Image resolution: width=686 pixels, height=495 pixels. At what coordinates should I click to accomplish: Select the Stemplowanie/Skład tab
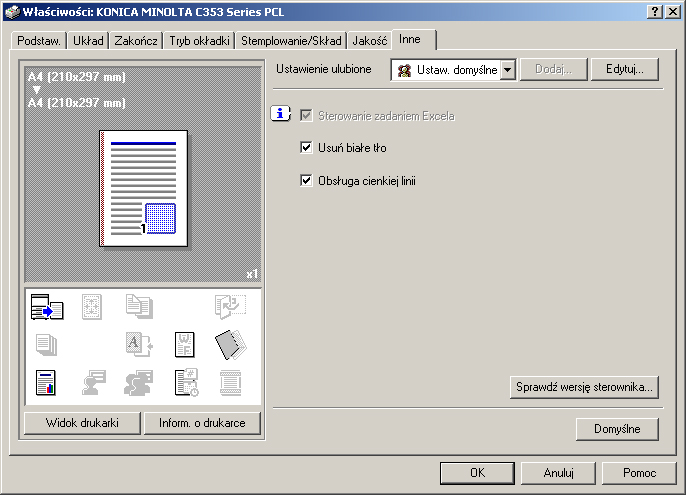291,41
